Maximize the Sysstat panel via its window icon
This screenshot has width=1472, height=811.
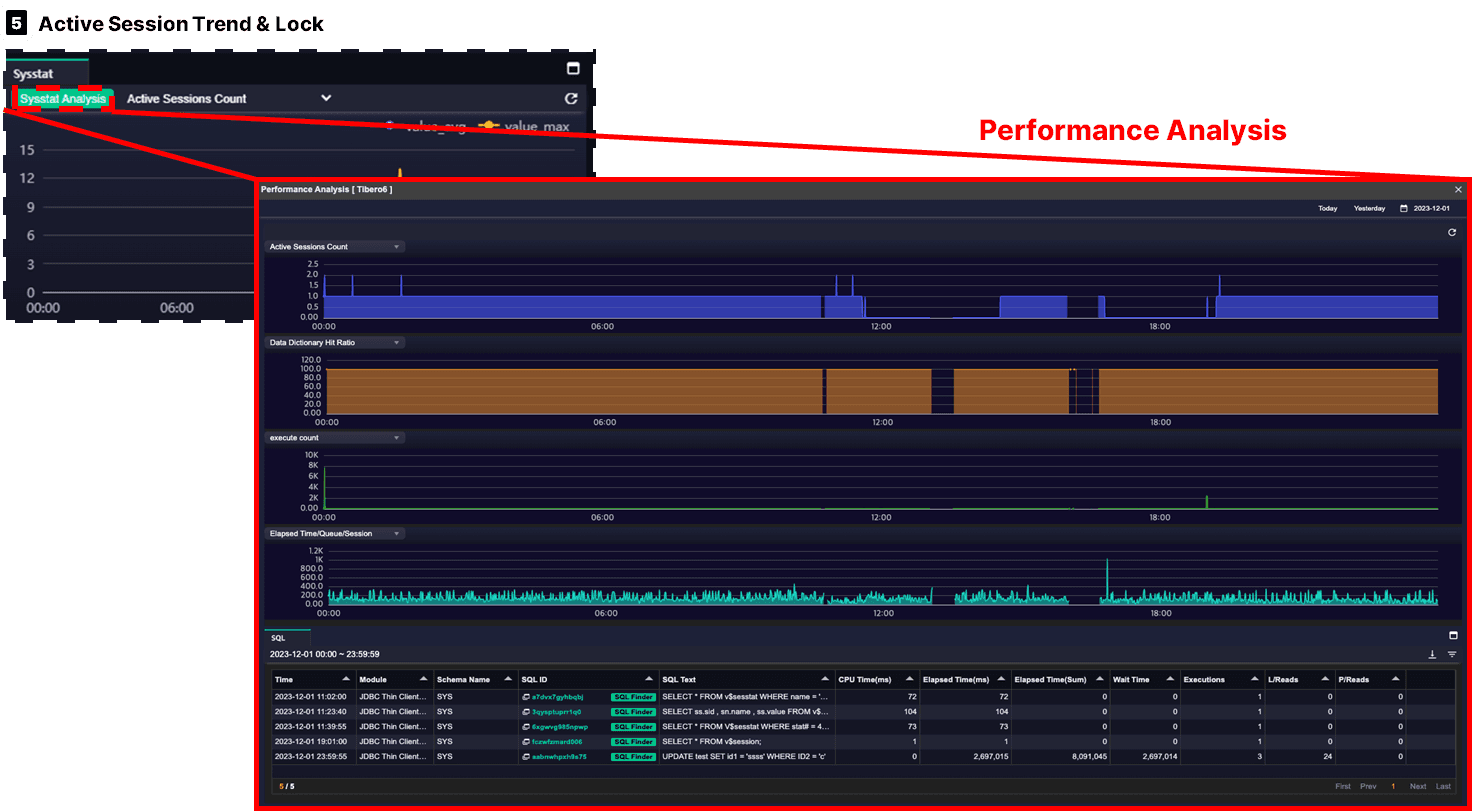click(x=573, y=69)
